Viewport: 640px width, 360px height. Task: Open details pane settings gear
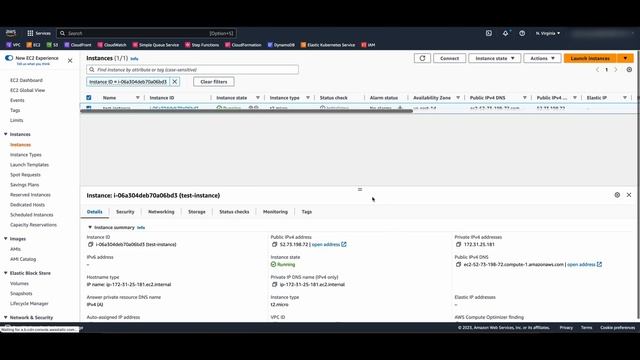pyautogui.click(x=617, y=195)
